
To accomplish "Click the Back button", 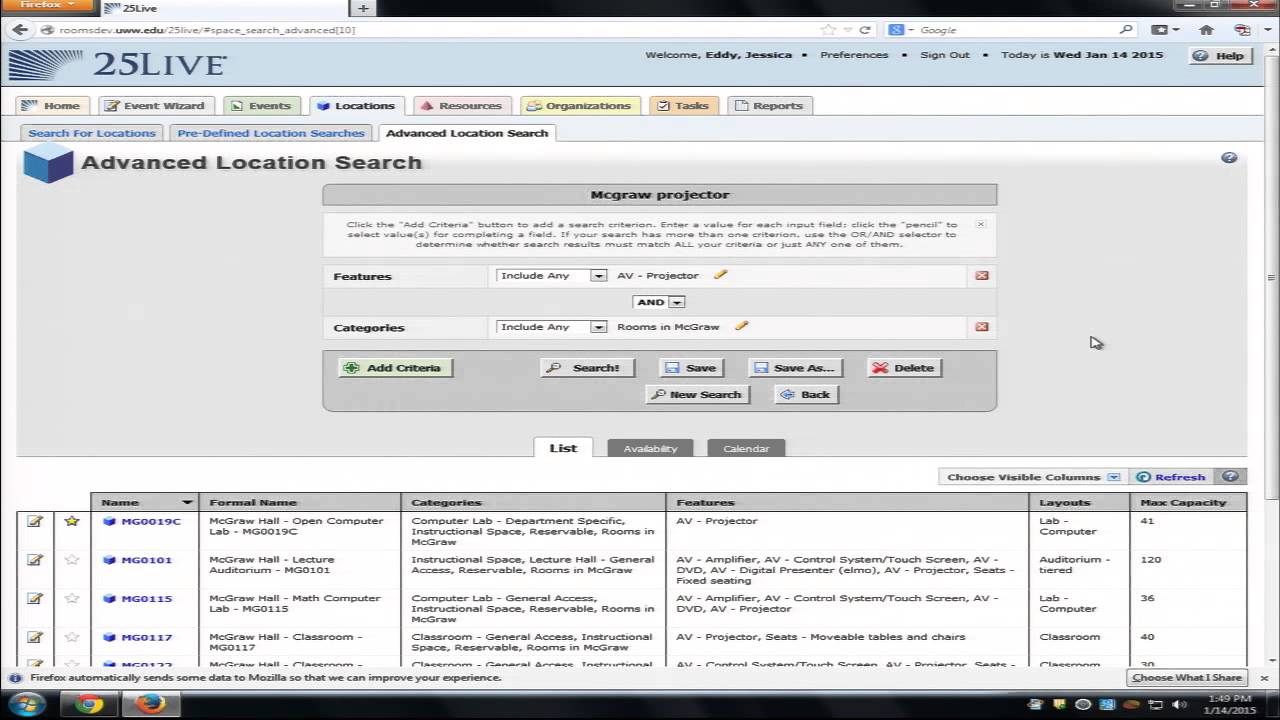I will coord(806,394).
